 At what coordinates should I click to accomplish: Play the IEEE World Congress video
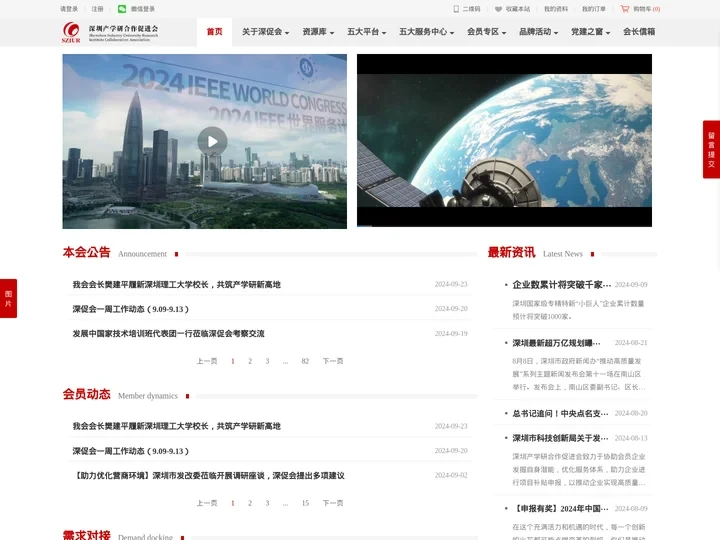click(212, 141)
